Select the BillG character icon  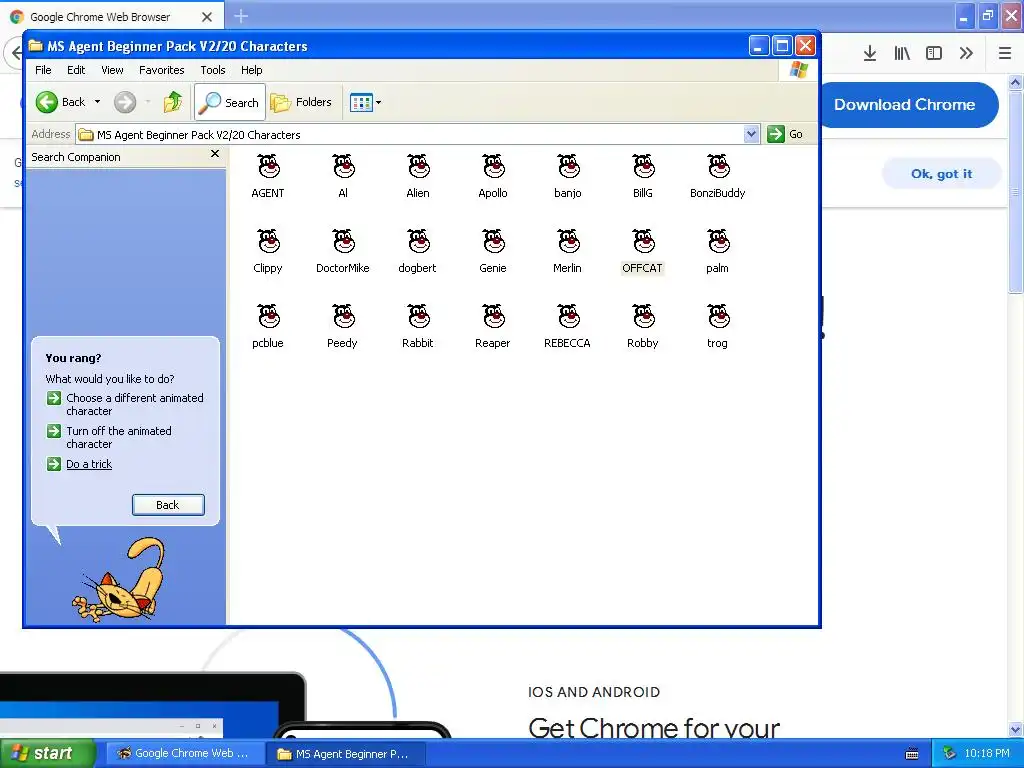643,167
